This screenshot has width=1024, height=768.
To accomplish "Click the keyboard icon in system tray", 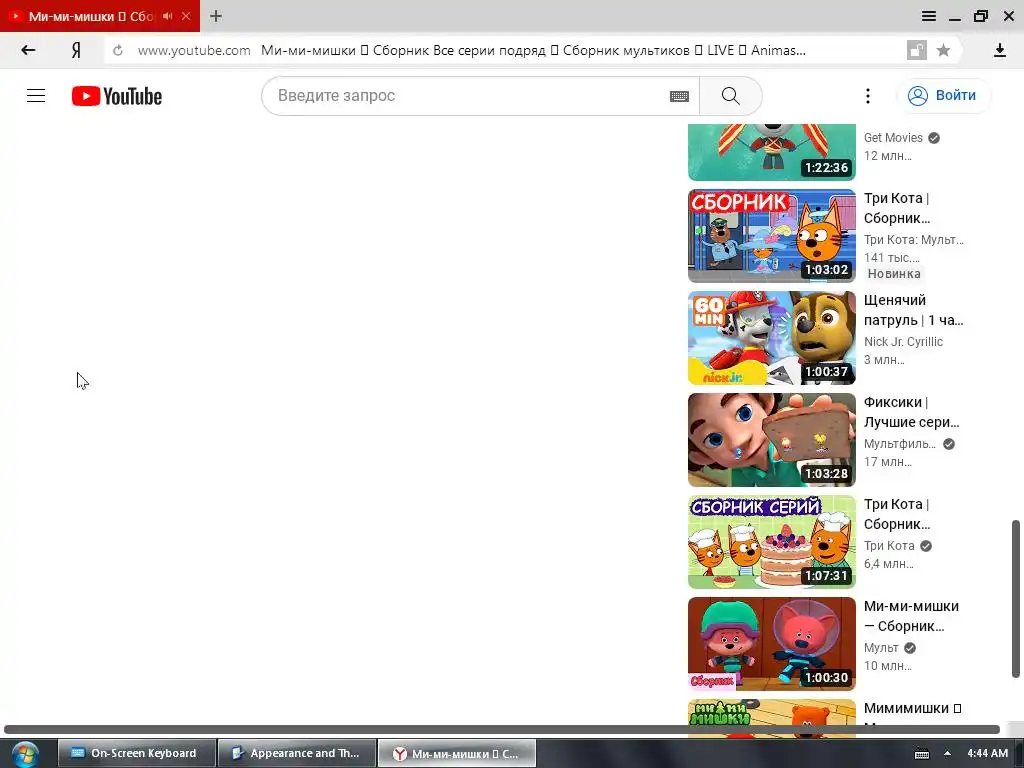I will [x=922, y=754].
